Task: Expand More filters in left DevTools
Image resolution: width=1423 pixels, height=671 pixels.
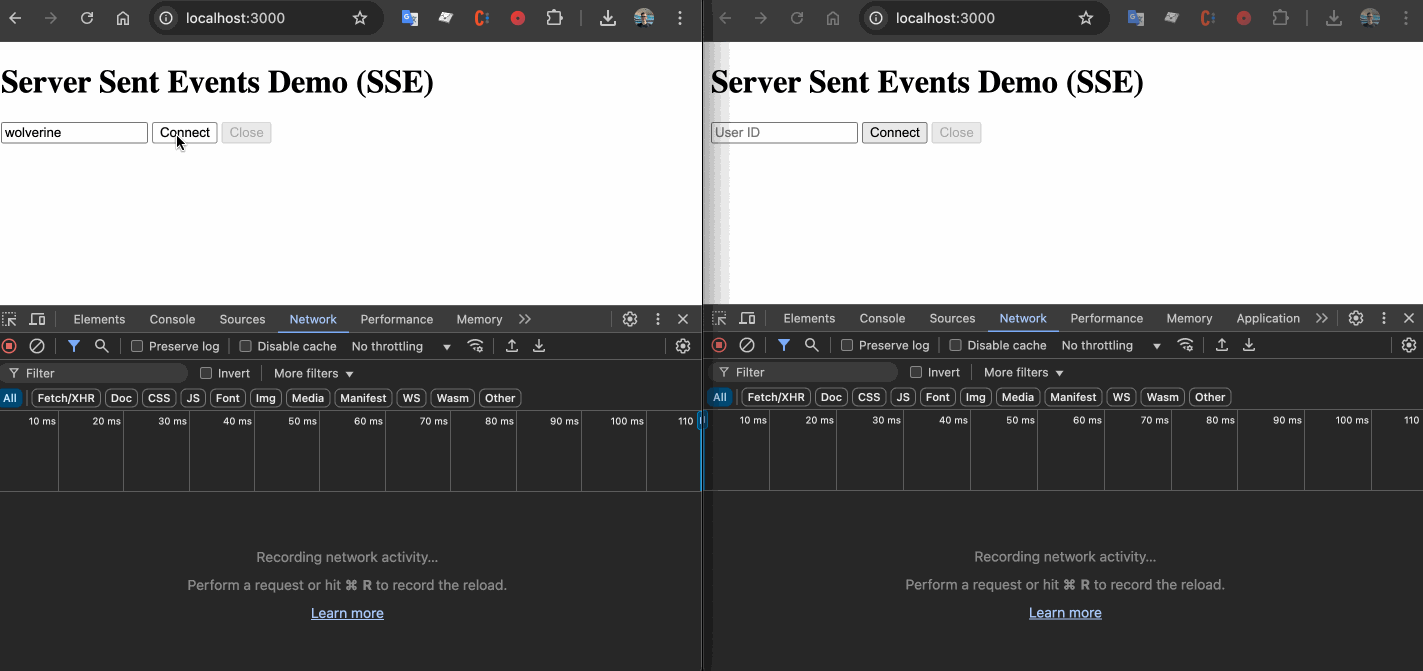Action: [x=314, y=373]
